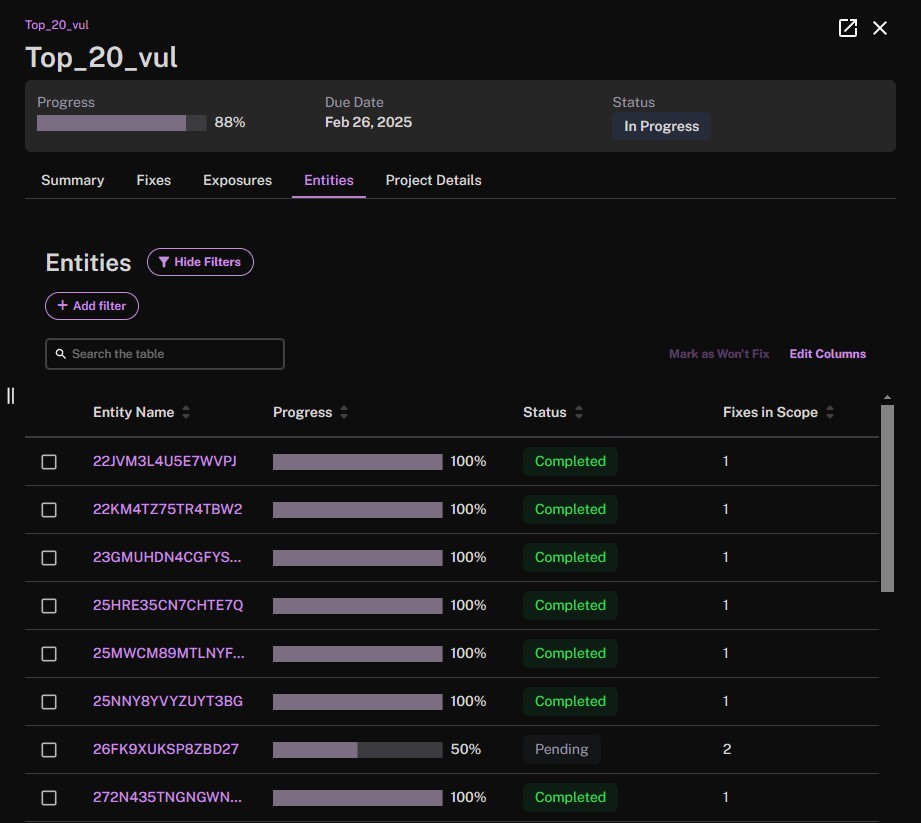Click the 50% progress bar for 26FK9XUKSP8ZBD27

[358, 750]
